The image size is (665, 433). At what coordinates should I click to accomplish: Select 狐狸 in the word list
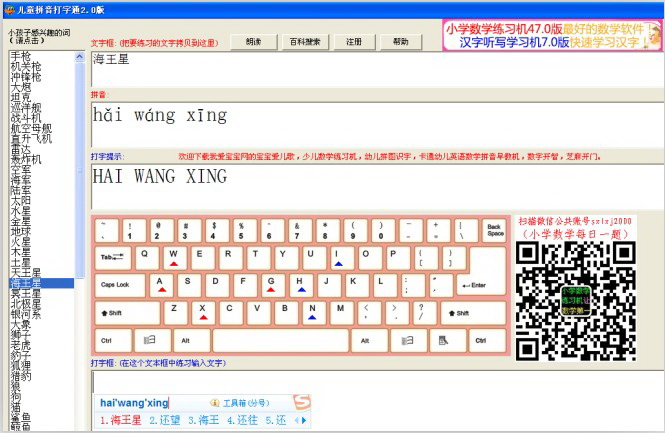(x=21, y=366)
